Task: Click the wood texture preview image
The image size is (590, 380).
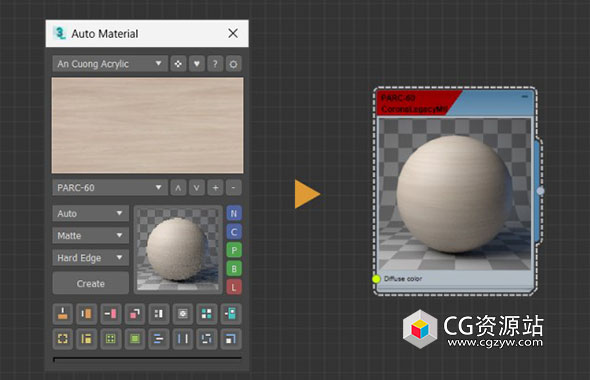Action: pyautogui.click(x=148, y=125)
